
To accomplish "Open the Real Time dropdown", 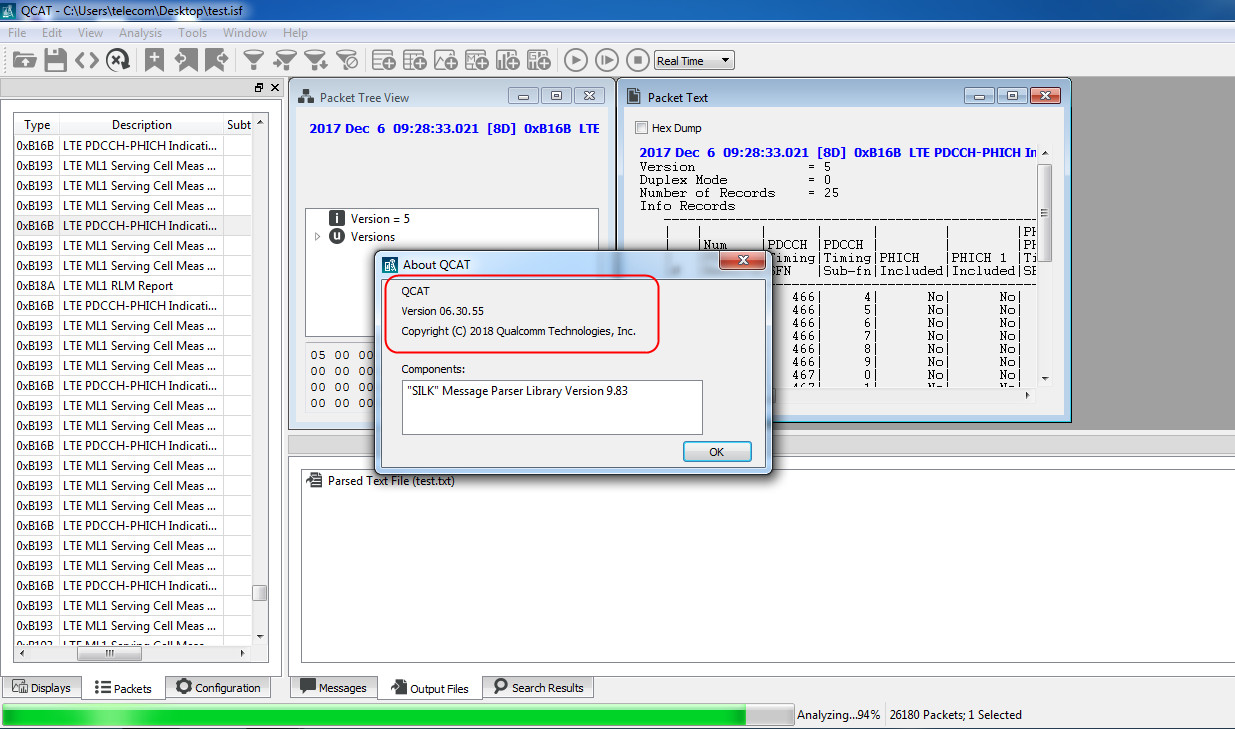I will [694, 61].
